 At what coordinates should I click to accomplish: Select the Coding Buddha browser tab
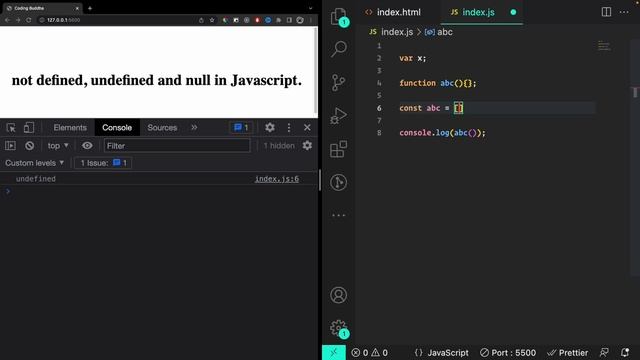coord(41,8)
